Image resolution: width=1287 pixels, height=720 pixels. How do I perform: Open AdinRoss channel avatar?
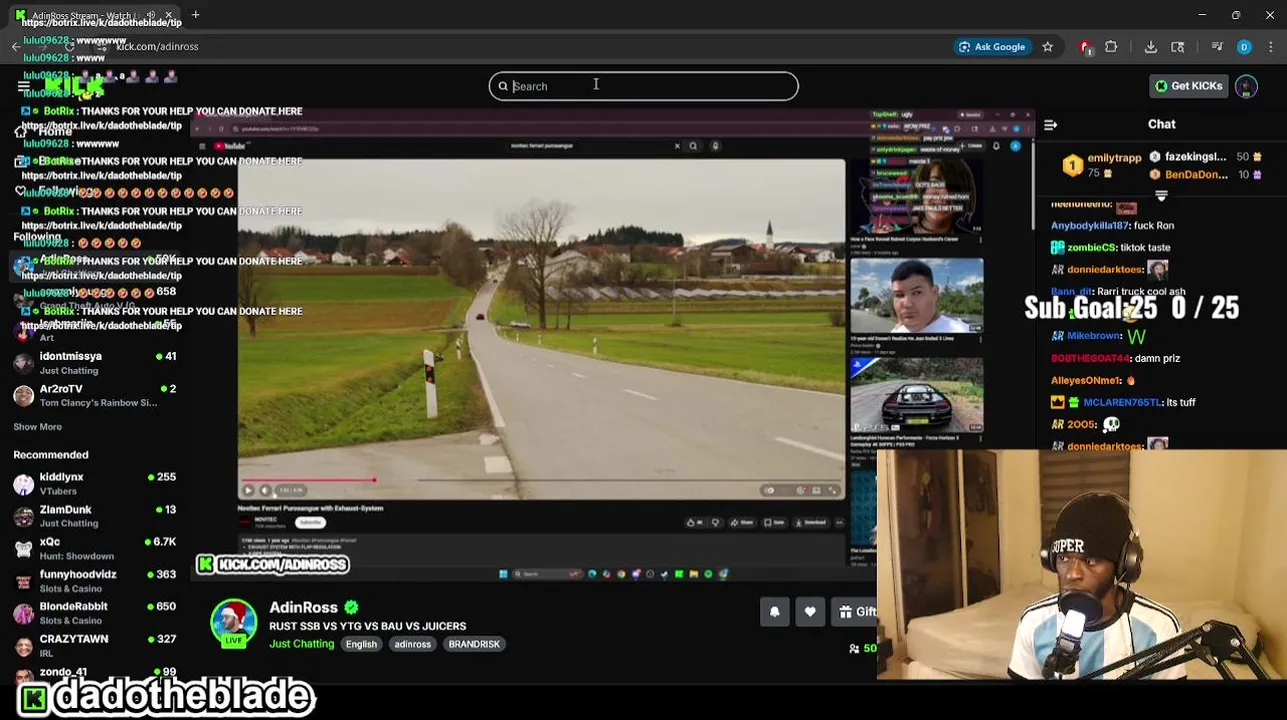pyautogui.click(x=233, y=623)
